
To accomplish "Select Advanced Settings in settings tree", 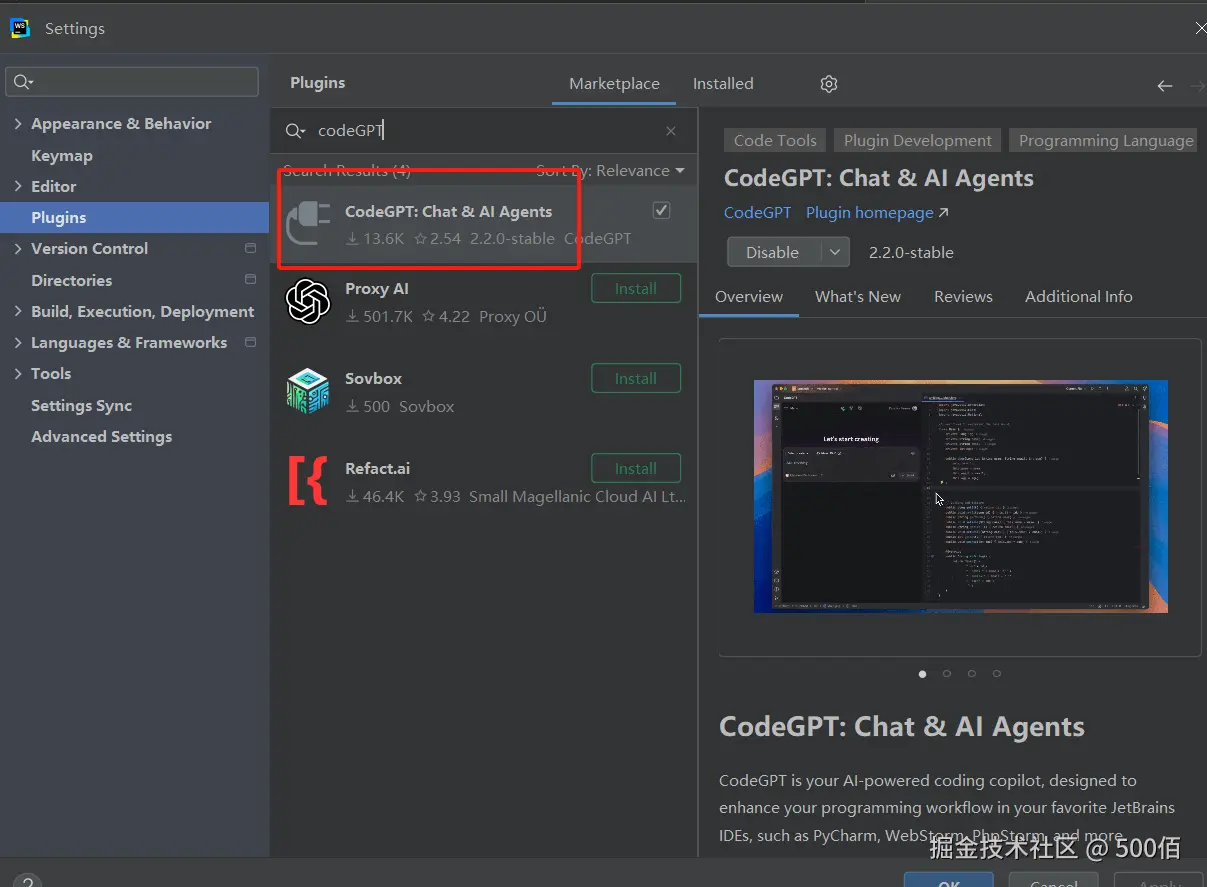I will tap(101, 436).
